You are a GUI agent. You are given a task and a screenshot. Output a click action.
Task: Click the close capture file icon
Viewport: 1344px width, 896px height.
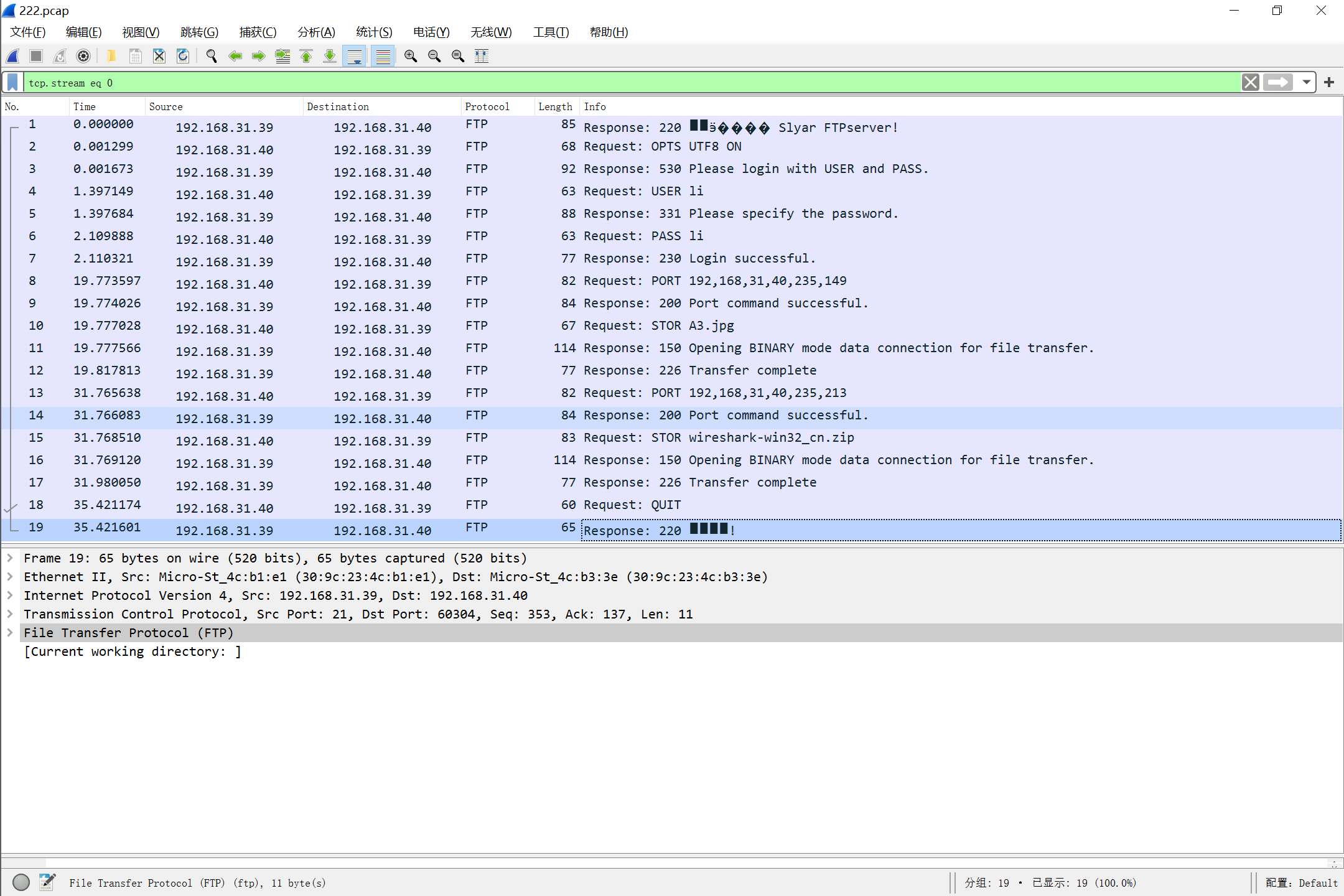point(159,56)
